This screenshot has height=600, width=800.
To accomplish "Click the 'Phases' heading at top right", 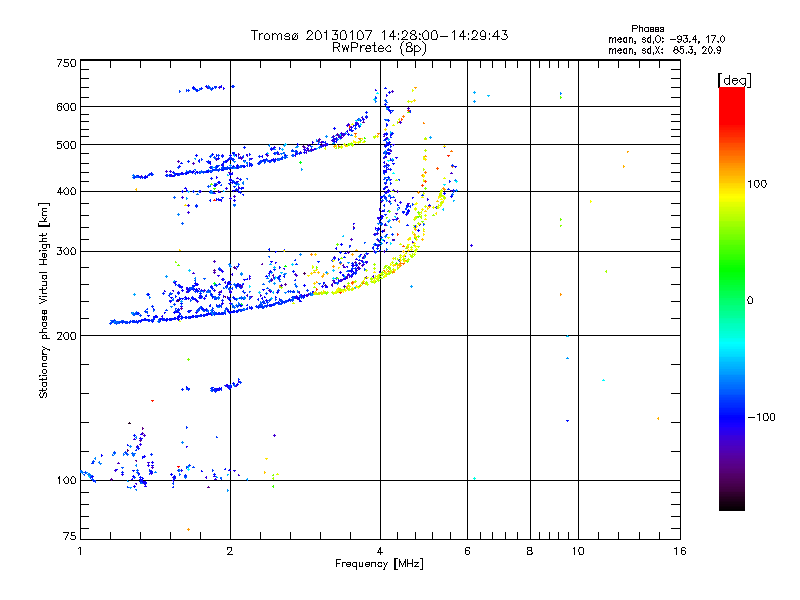I will [x=647, y=29].
